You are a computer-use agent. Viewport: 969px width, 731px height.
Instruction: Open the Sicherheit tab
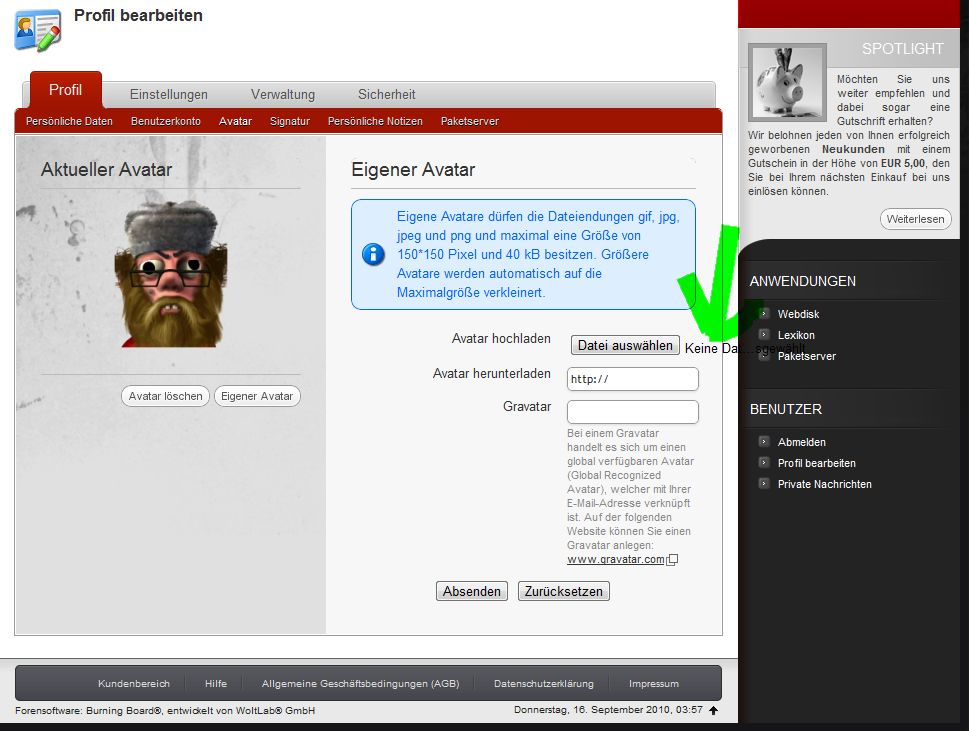tap(387, 94)
